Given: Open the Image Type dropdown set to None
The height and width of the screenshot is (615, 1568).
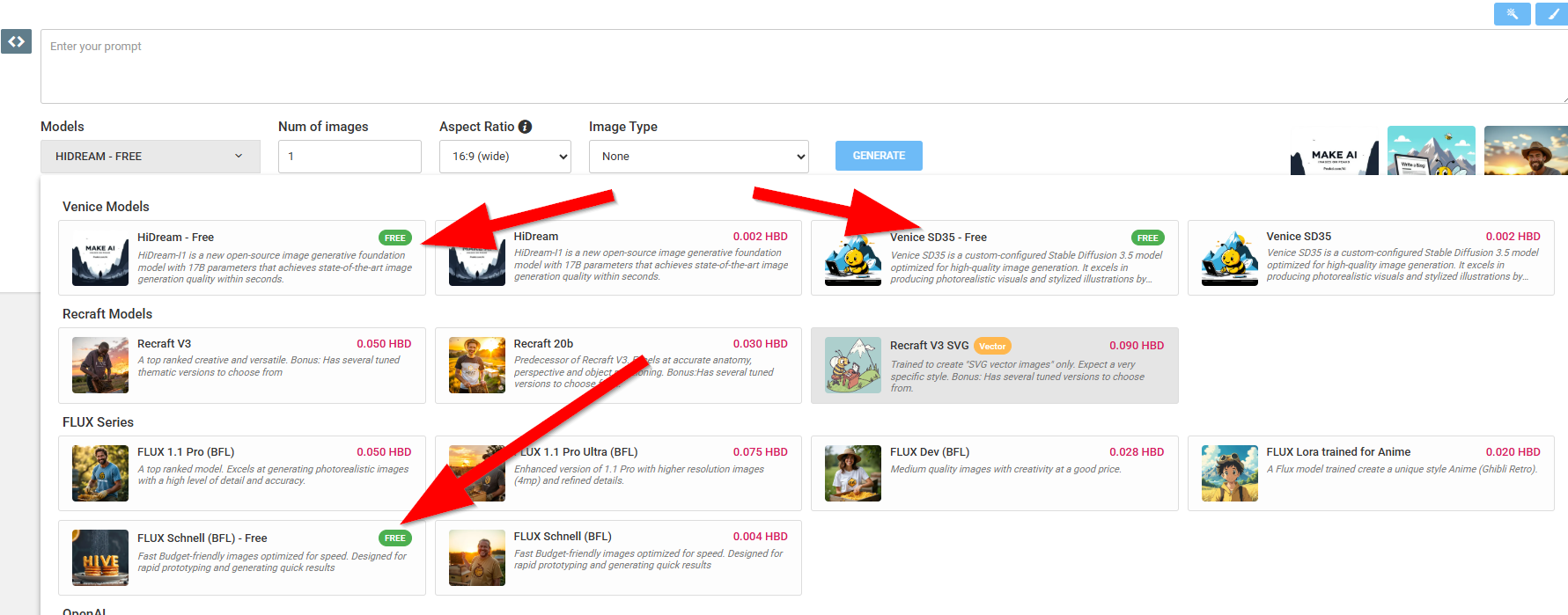Looking at the screenshot, I should click(699, 157).
